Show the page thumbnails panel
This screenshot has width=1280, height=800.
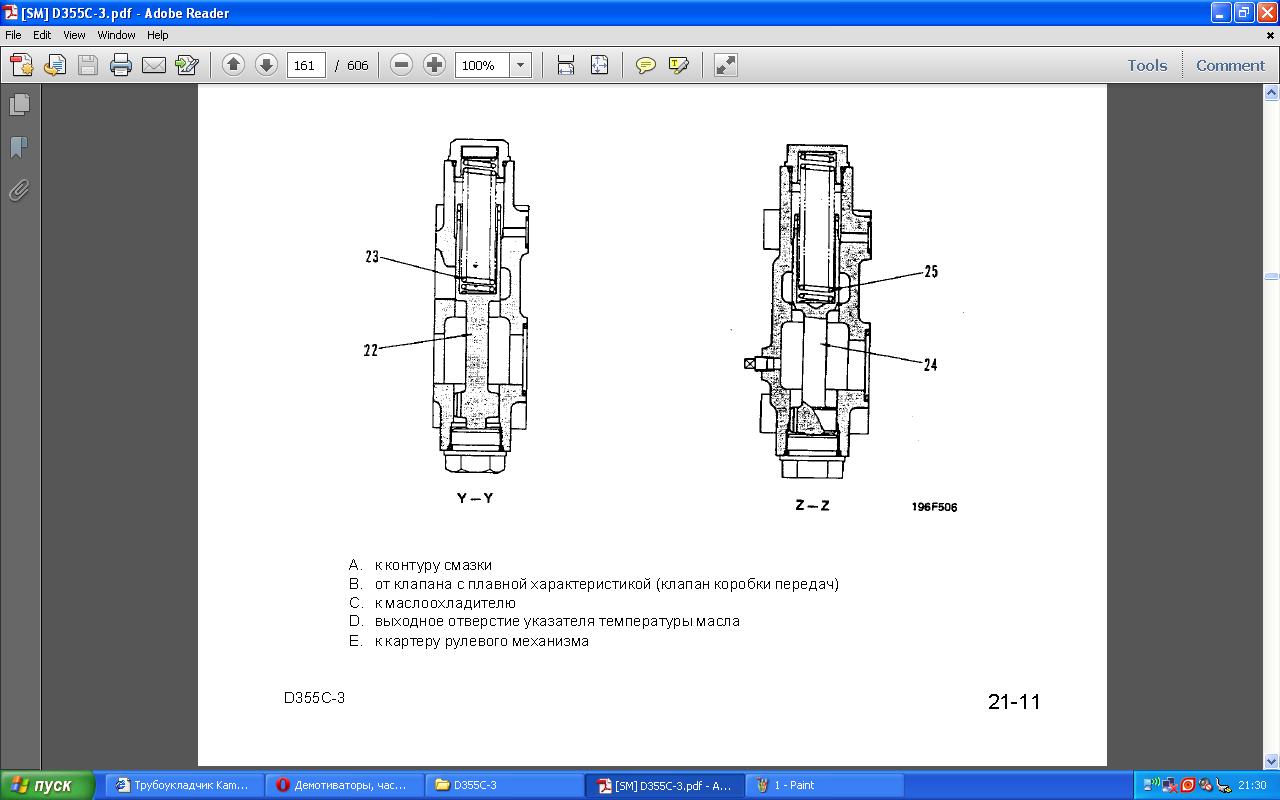19,105
